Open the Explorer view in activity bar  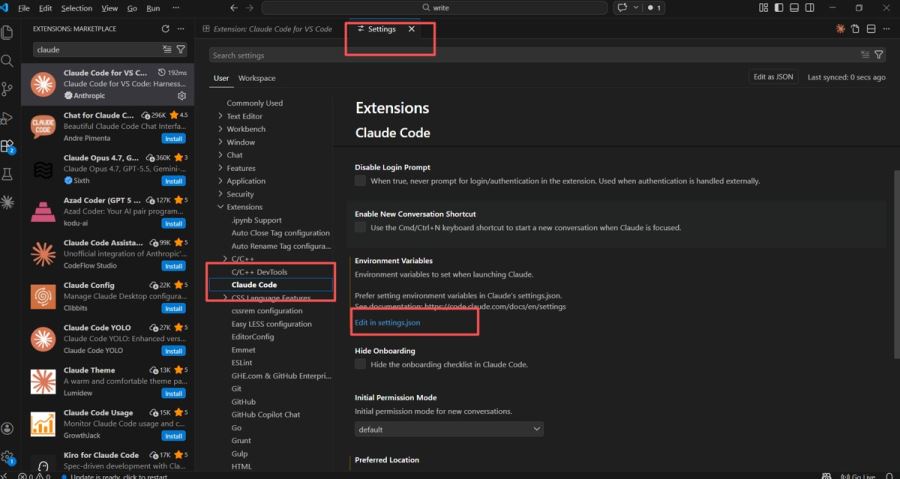pos(7,32)
